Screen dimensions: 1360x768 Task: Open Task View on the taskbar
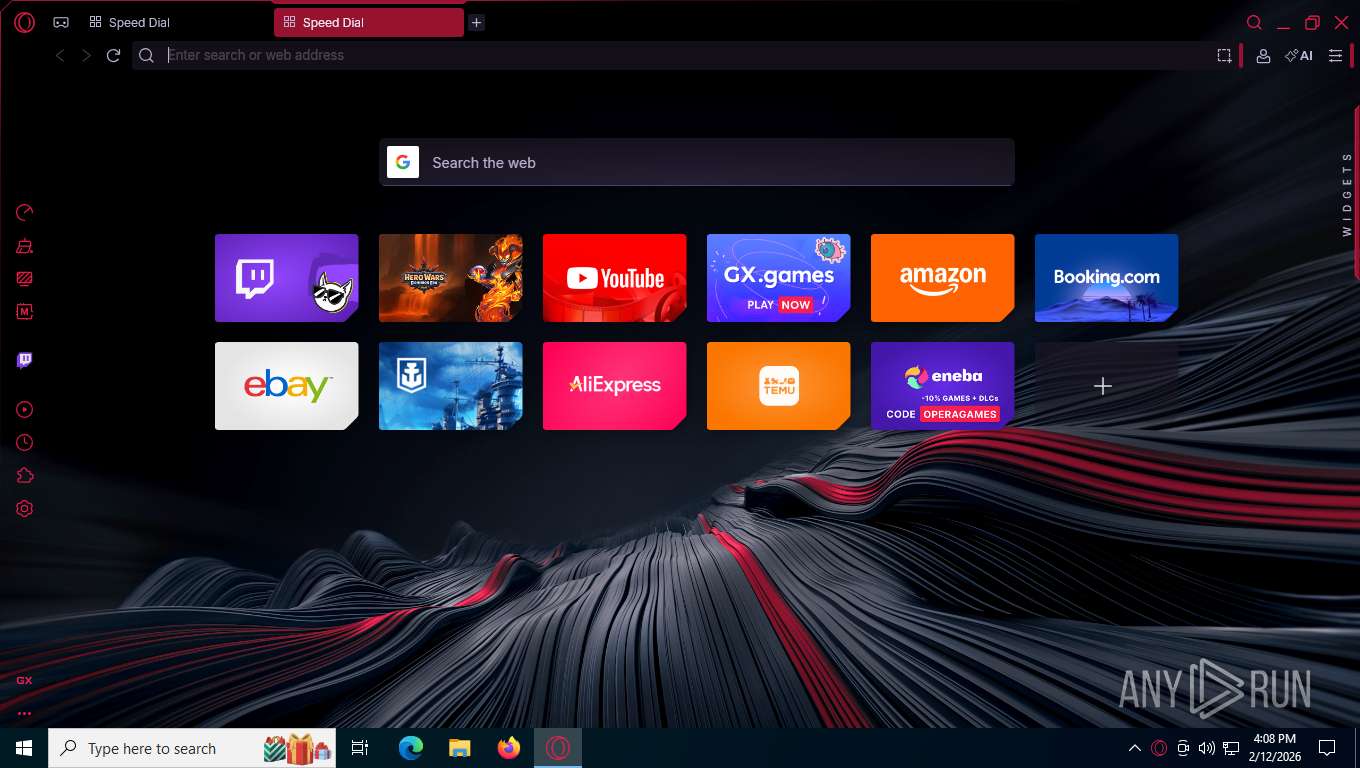click(x=360, y=748)
